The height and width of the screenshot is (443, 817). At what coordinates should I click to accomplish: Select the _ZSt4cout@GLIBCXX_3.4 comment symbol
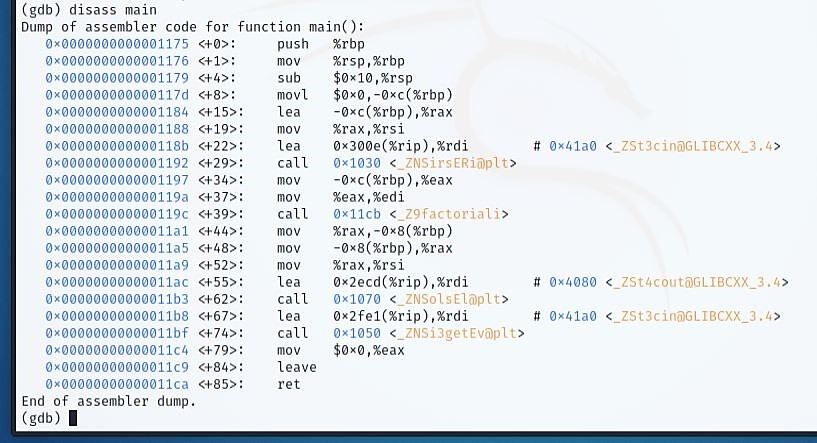click(x=697, y=282)
